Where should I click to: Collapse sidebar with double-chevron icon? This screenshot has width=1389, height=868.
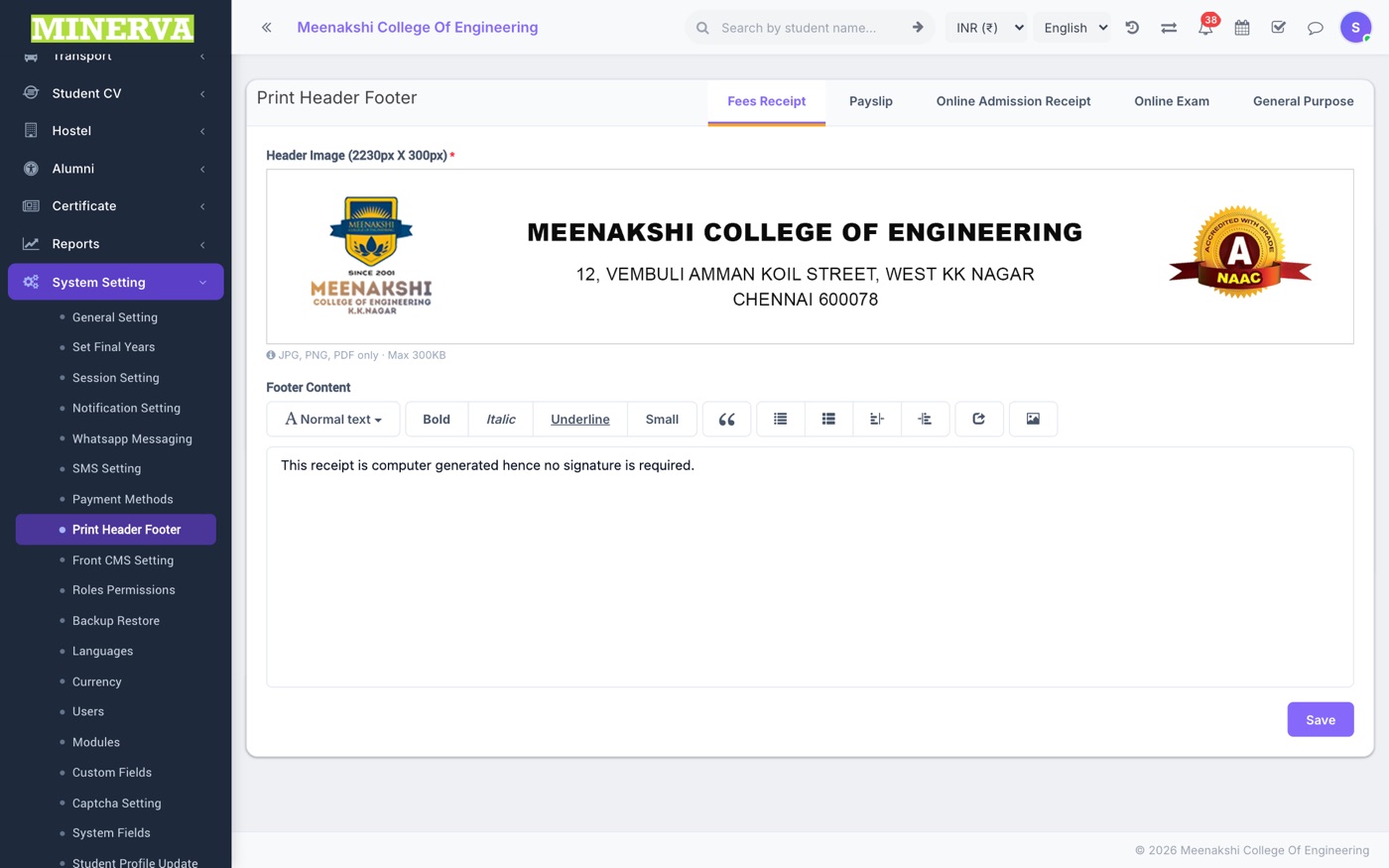click(x=266, y=28)
